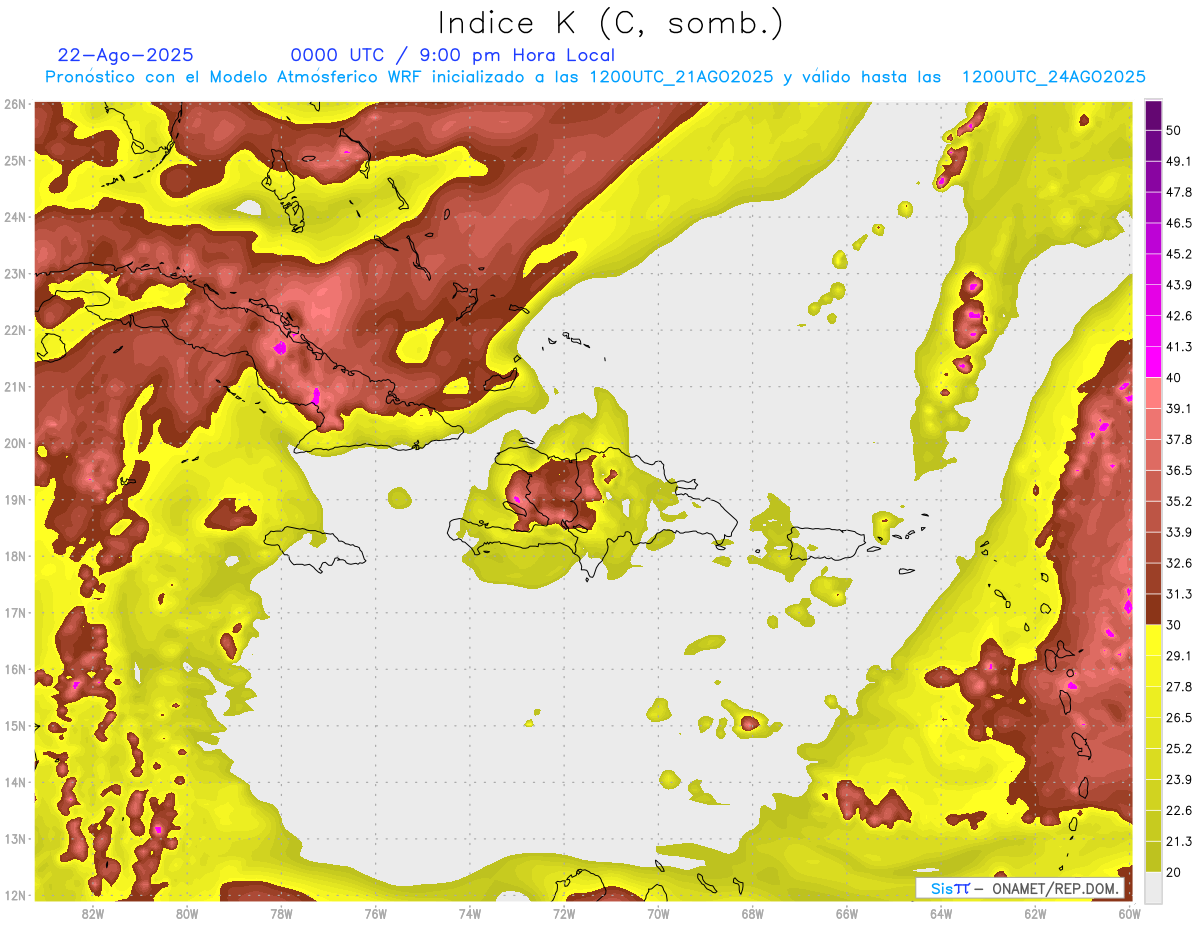Click the latitude label "18N"

15,556
